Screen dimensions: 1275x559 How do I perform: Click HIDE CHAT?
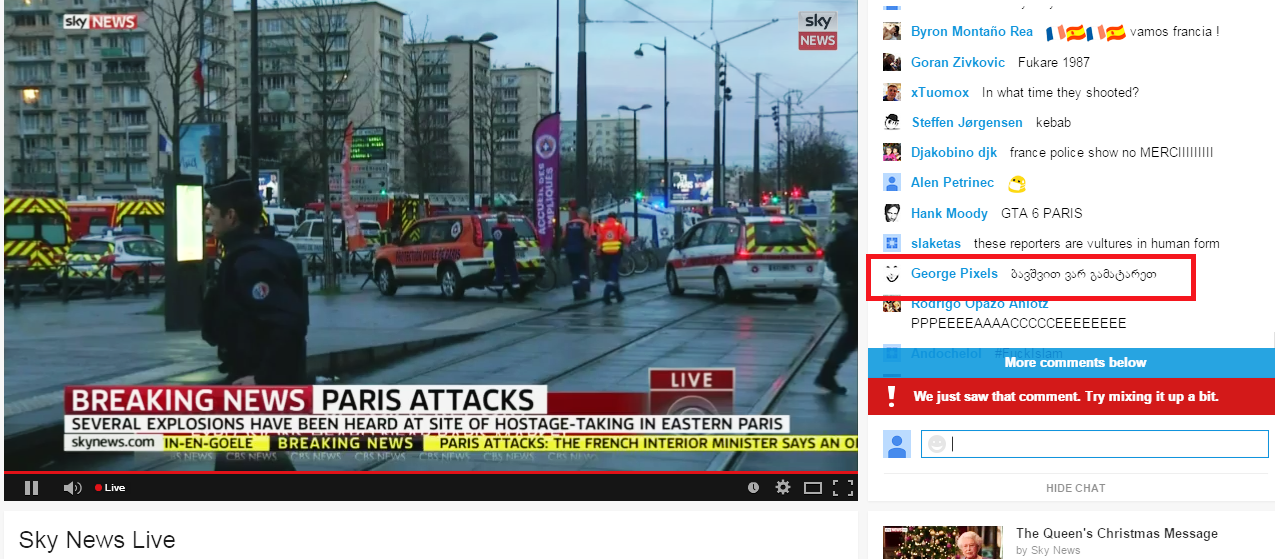tap(1075, 488)
